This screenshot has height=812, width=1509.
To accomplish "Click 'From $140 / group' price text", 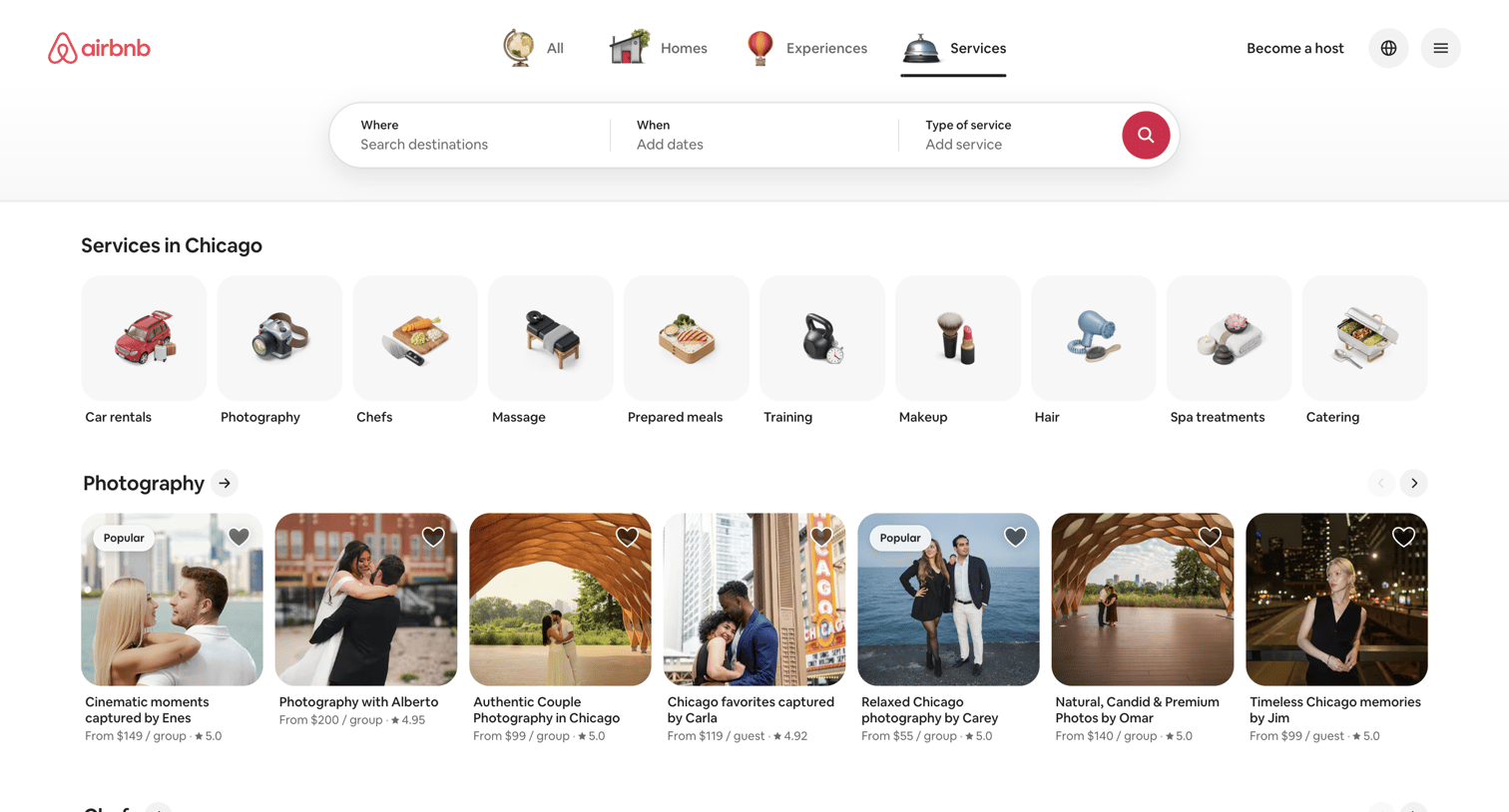I will point(1106,736).
